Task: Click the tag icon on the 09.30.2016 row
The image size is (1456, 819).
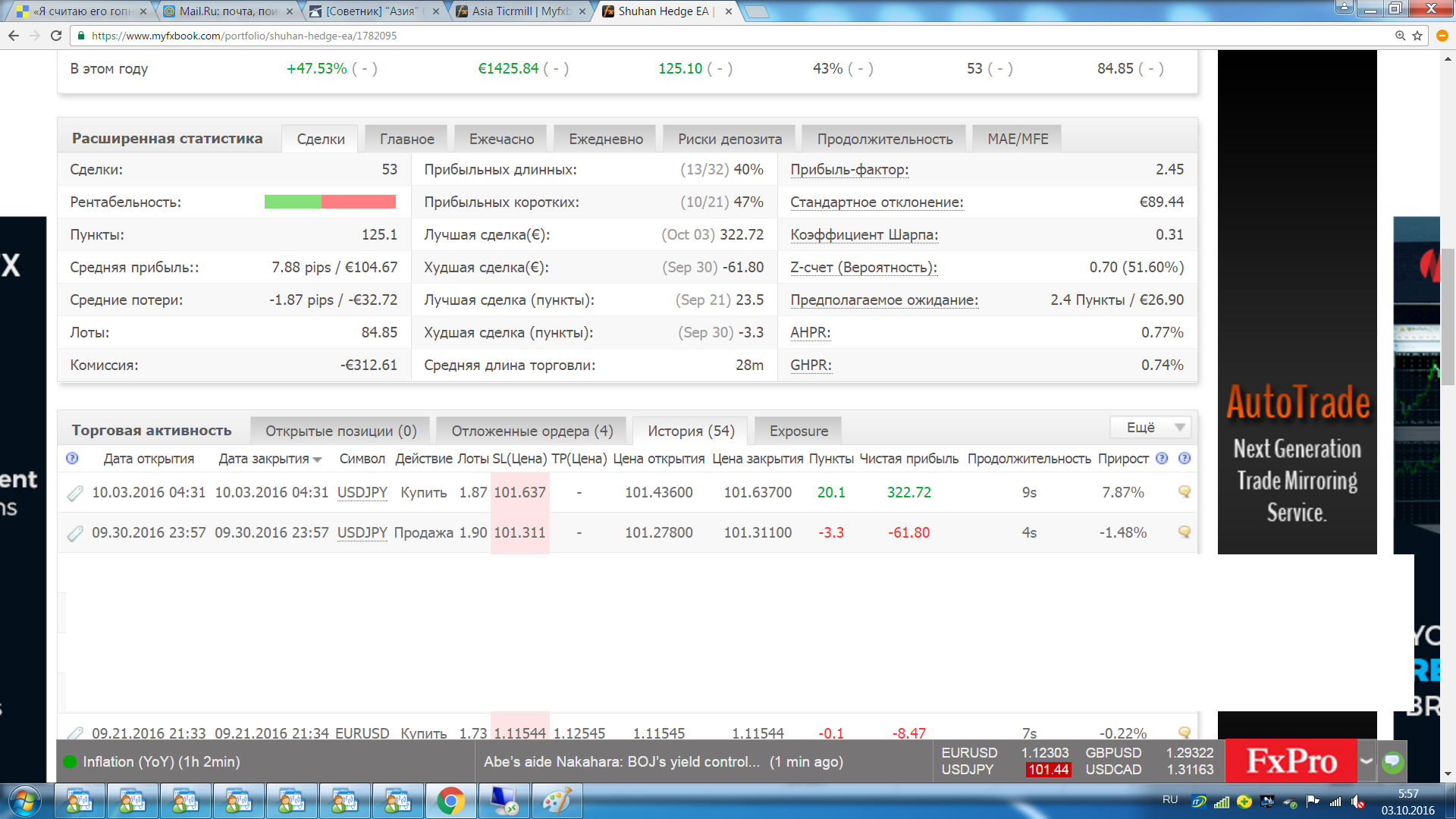Action: pos(75,533)
